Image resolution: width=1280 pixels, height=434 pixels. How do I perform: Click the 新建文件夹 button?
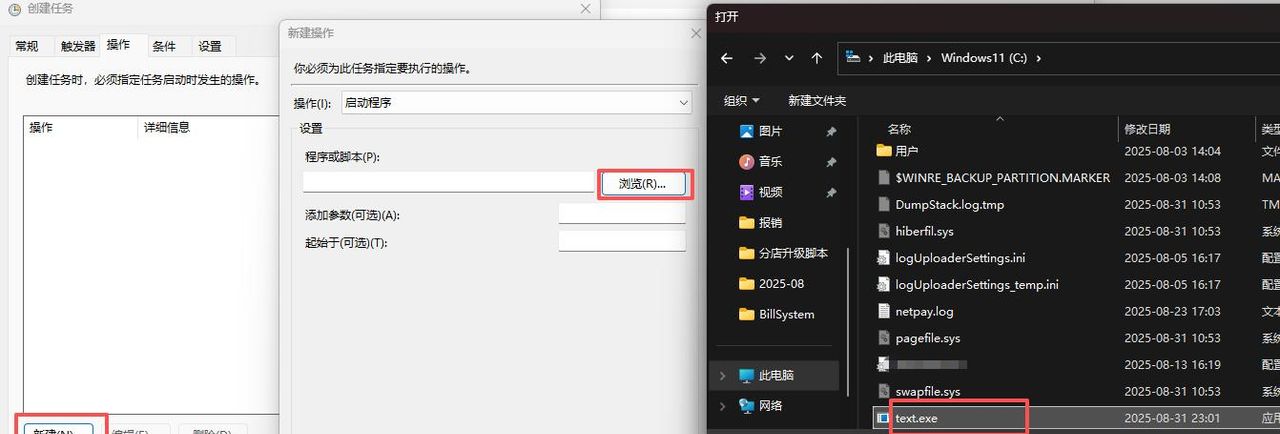816,101
